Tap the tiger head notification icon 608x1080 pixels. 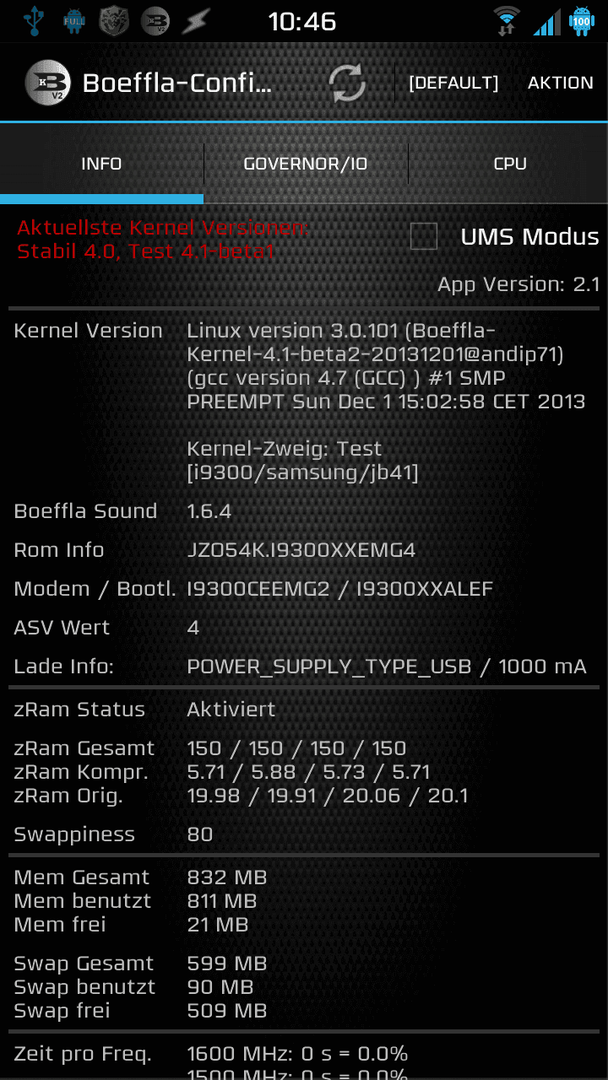[x=114, y=21]
